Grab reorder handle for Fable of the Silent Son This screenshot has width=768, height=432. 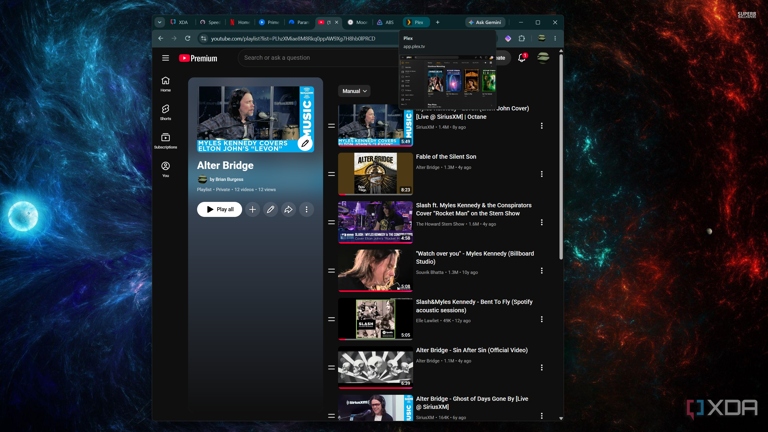coord(332,174)
